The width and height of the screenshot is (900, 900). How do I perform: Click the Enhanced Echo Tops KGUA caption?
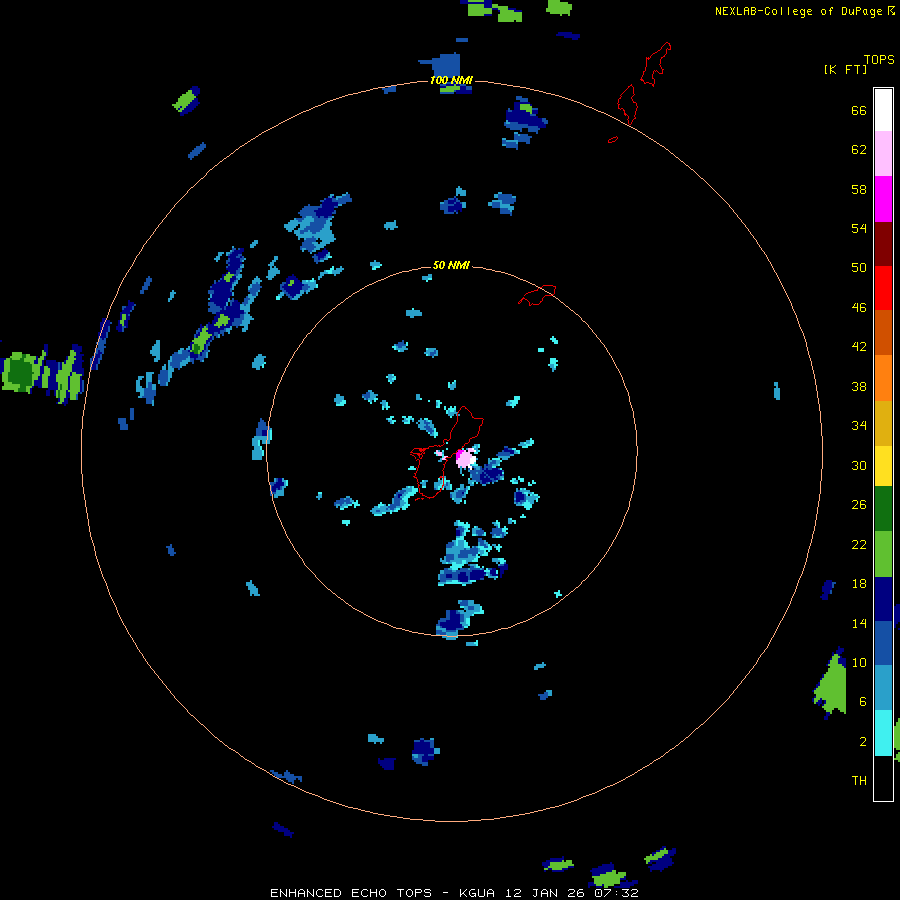point(454,893)
